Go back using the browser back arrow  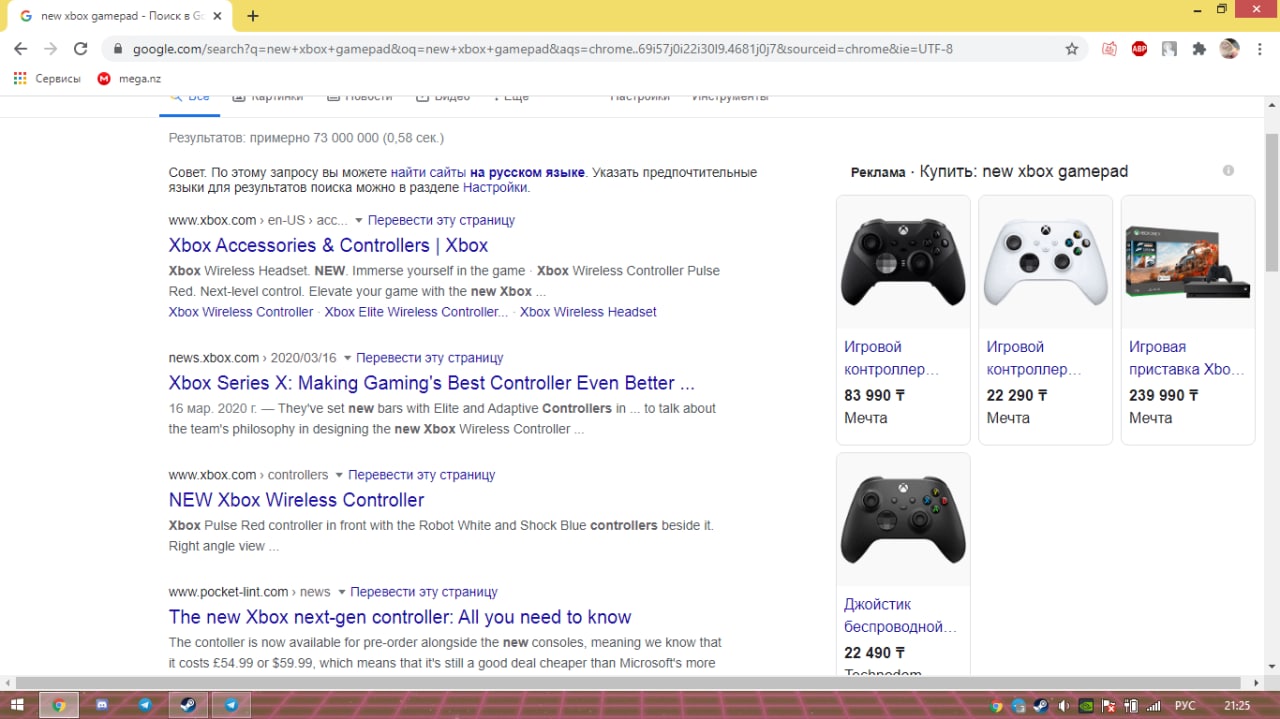[x=20, y=49]
